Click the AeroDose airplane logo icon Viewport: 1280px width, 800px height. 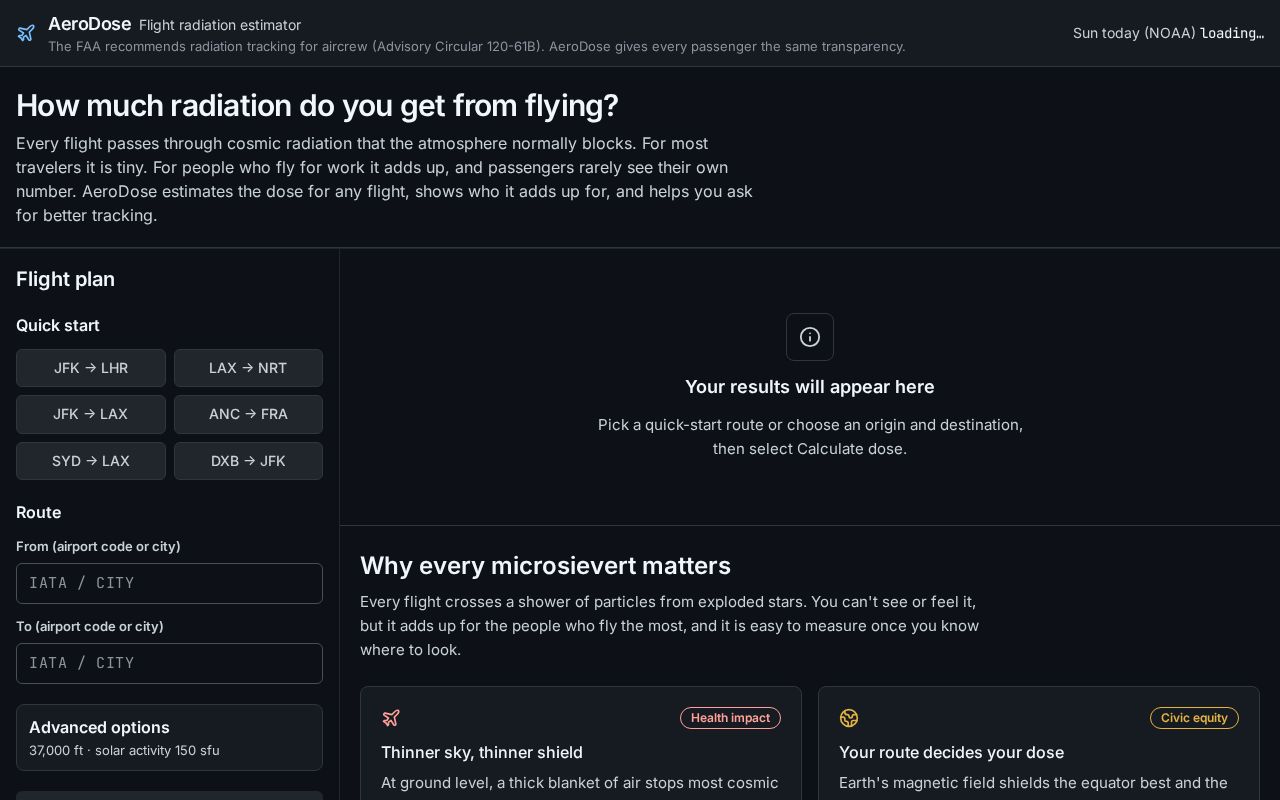pyautogui.click(x=26, y=33)
